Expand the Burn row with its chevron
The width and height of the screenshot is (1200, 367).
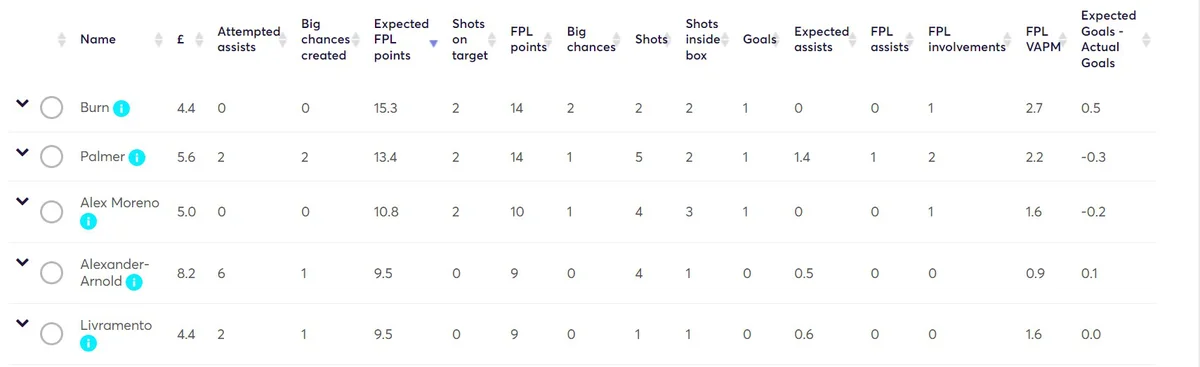click(x=21, y=103)
